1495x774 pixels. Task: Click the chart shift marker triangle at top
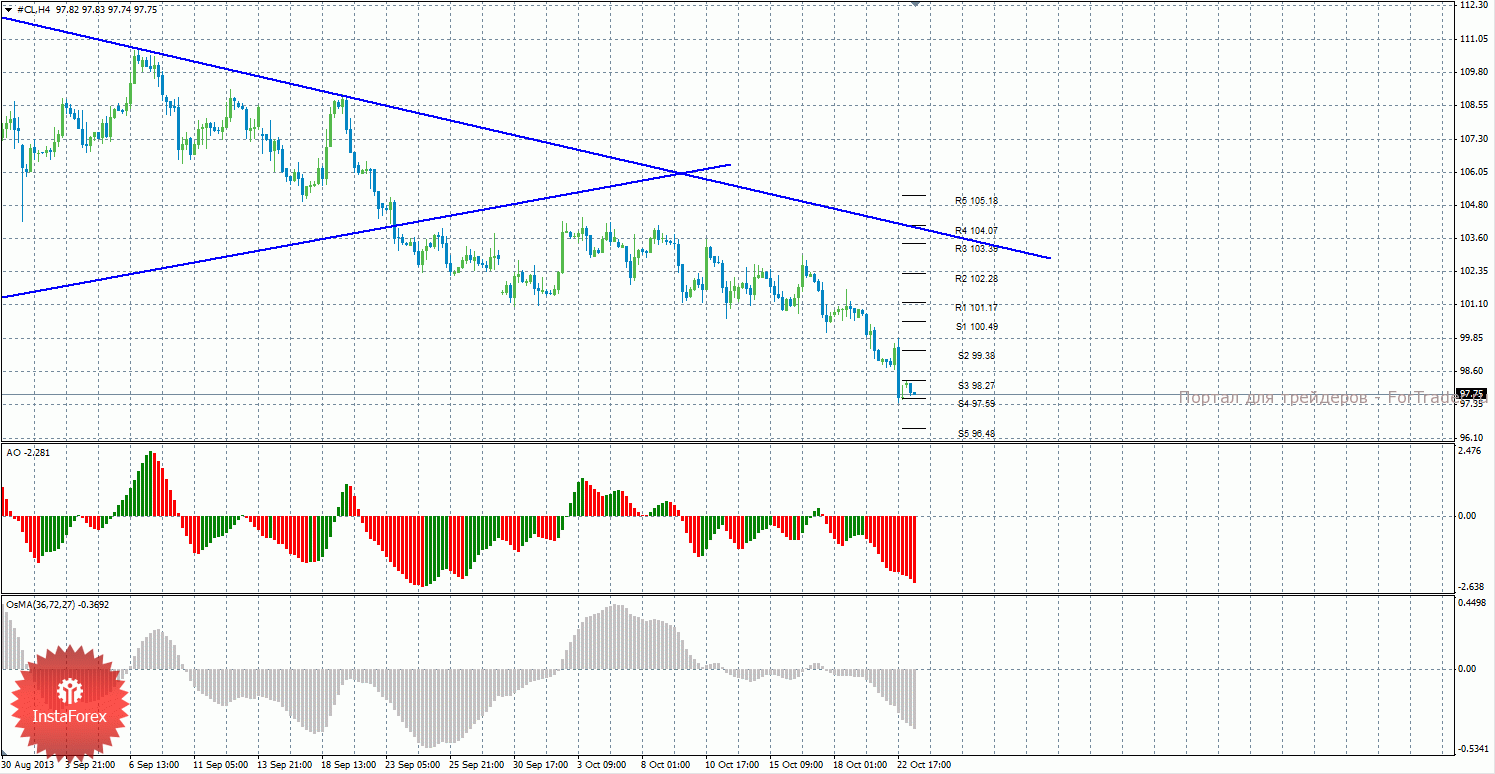tap(915, 4)
